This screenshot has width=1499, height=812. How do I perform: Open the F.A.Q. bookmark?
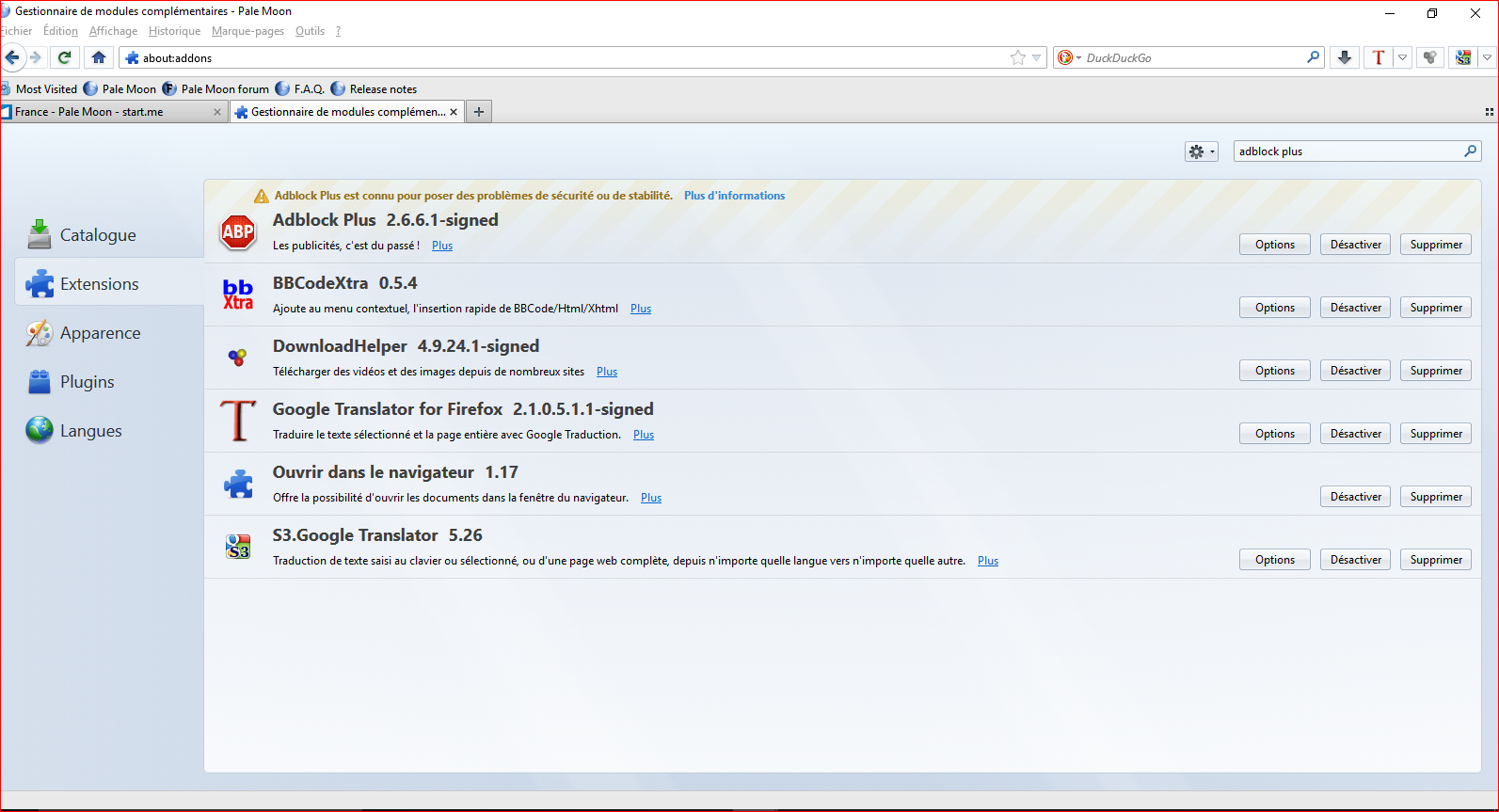[300, 89]
